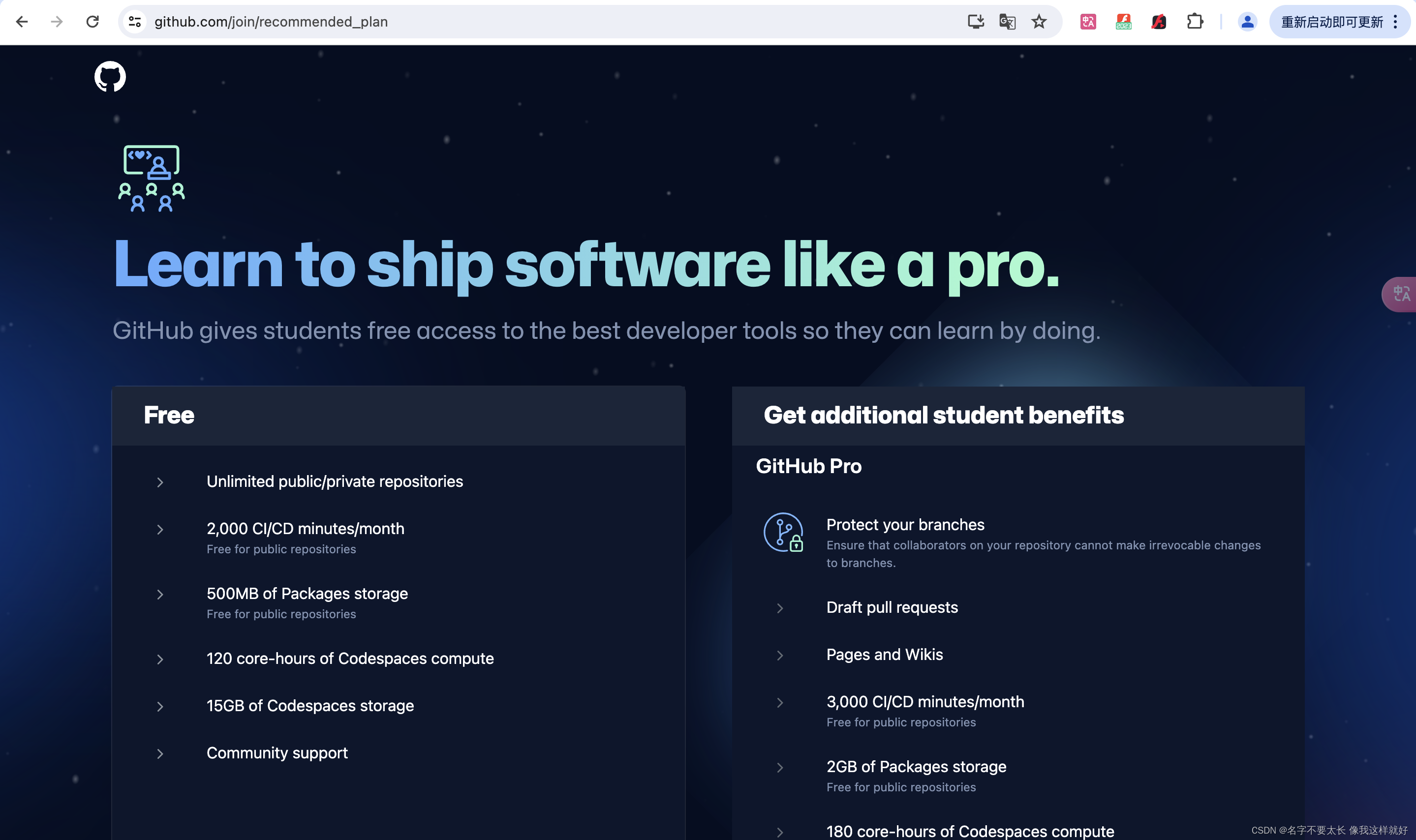The image size is (1416, 840).
Task: Bookmark this page with the star icon
Action: [1039, 22]
